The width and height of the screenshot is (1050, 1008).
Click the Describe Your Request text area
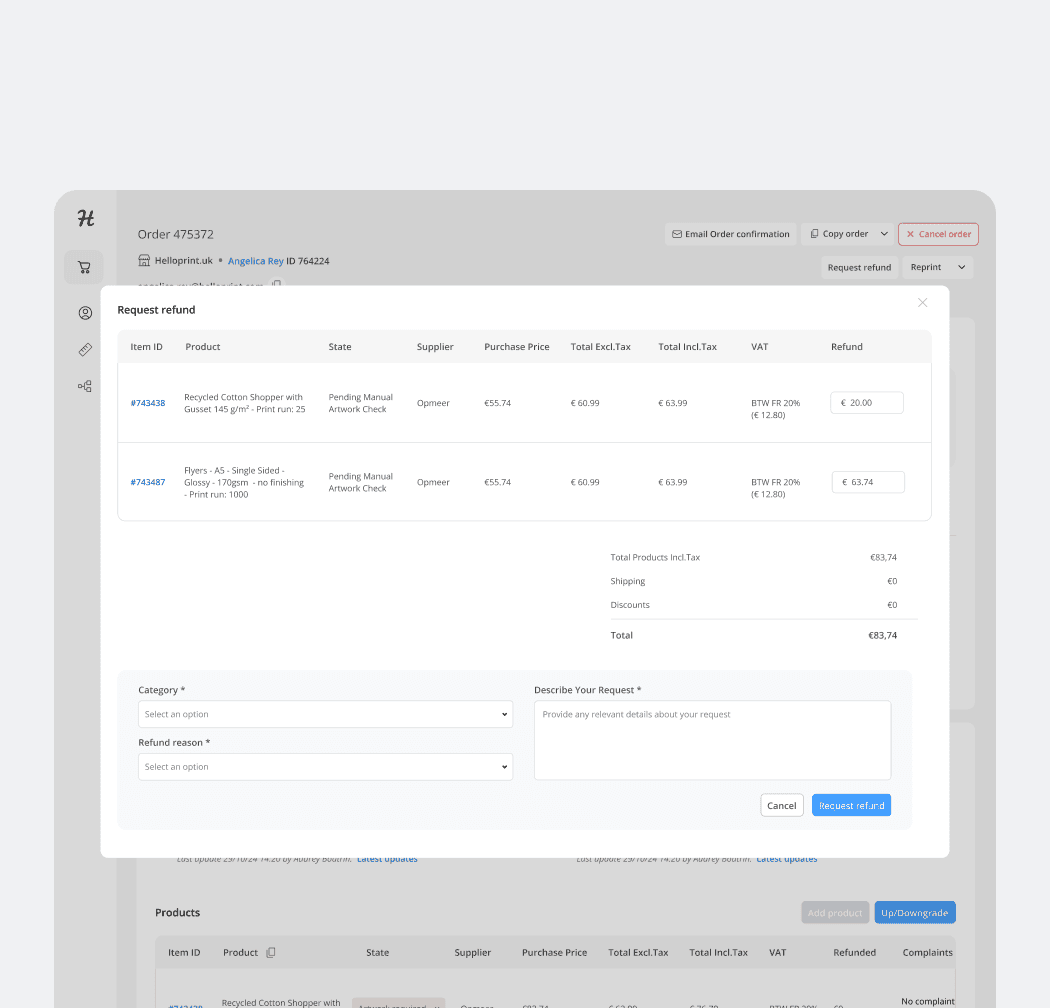(x=712, y=740)
